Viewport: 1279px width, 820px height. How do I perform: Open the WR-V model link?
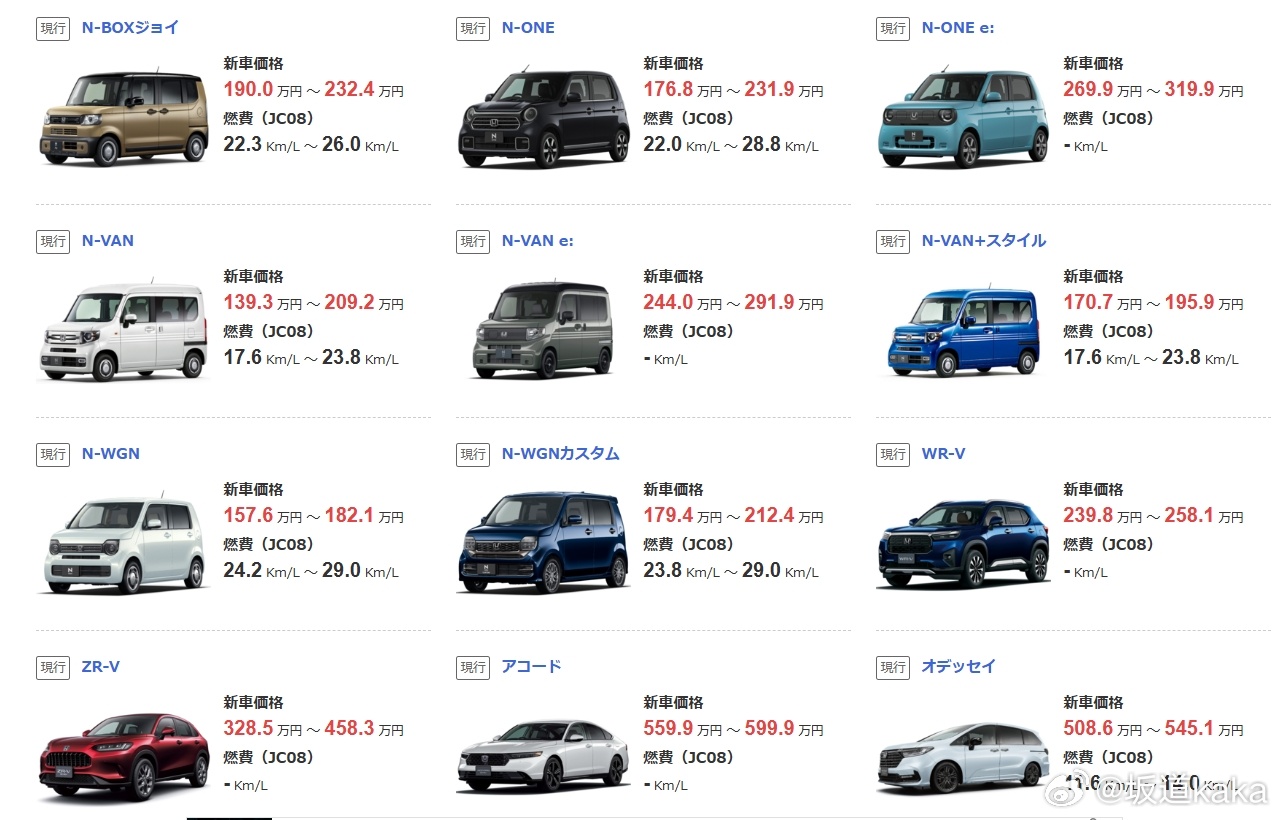pyautogui.click(x=943, y=454)
